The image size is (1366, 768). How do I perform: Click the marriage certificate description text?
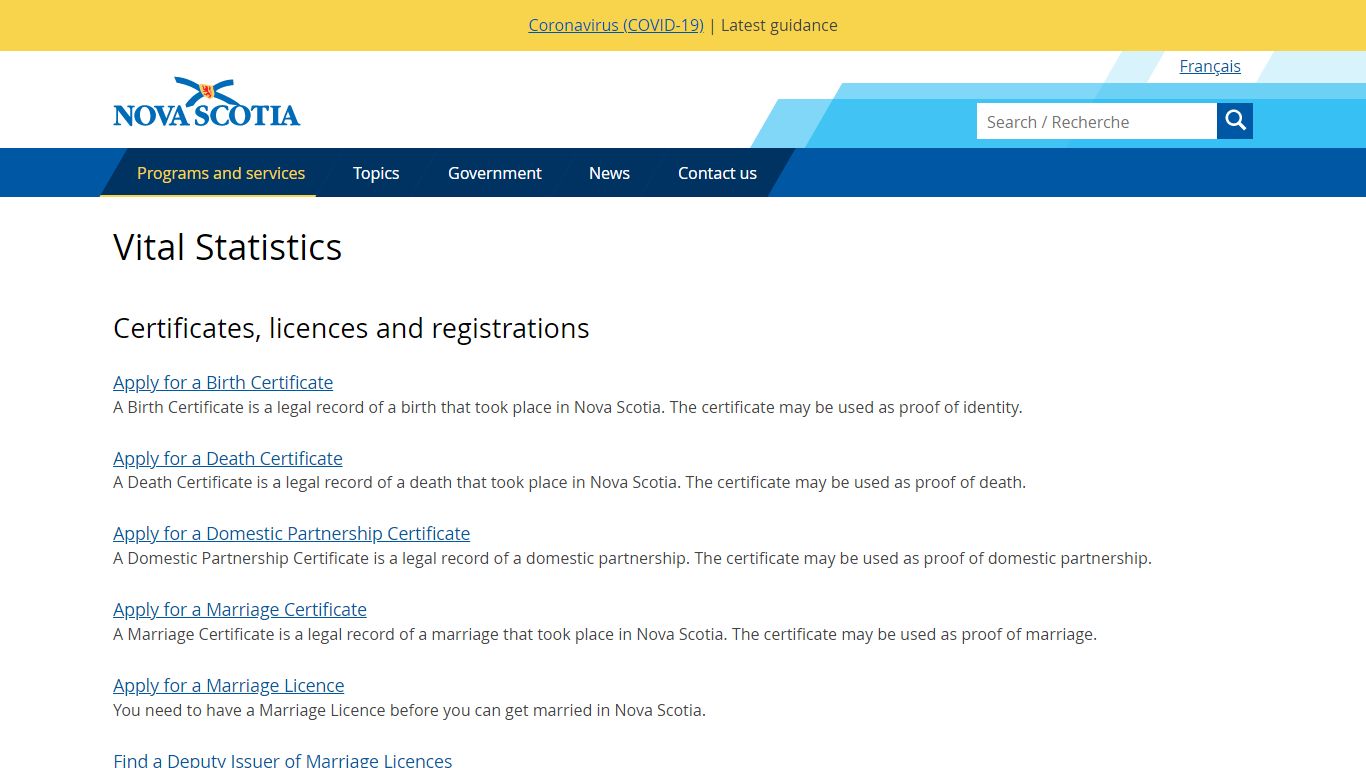605,634
